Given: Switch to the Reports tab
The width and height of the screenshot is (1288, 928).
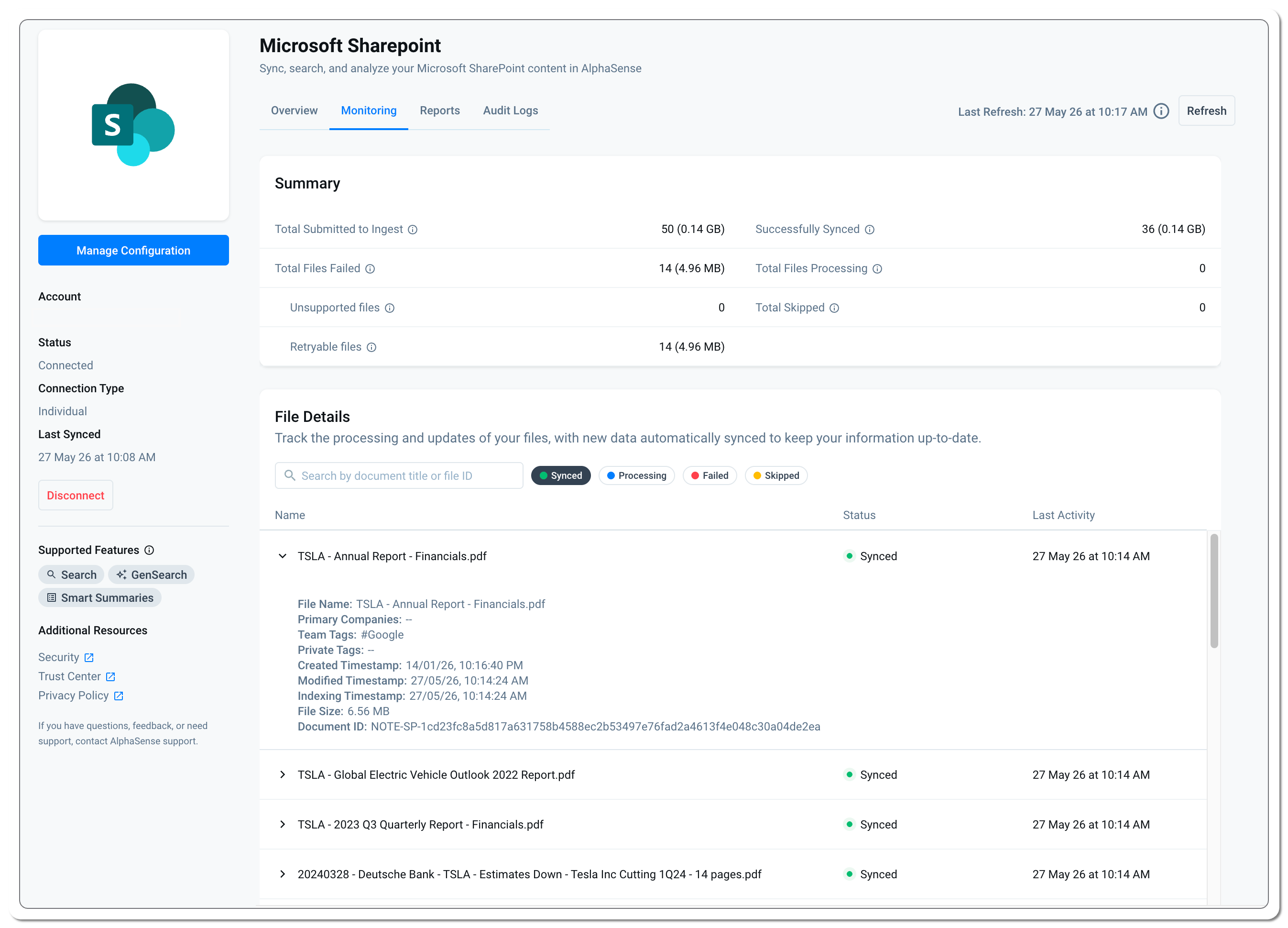Looking at the screenshot, I should [x=439, y=111].
